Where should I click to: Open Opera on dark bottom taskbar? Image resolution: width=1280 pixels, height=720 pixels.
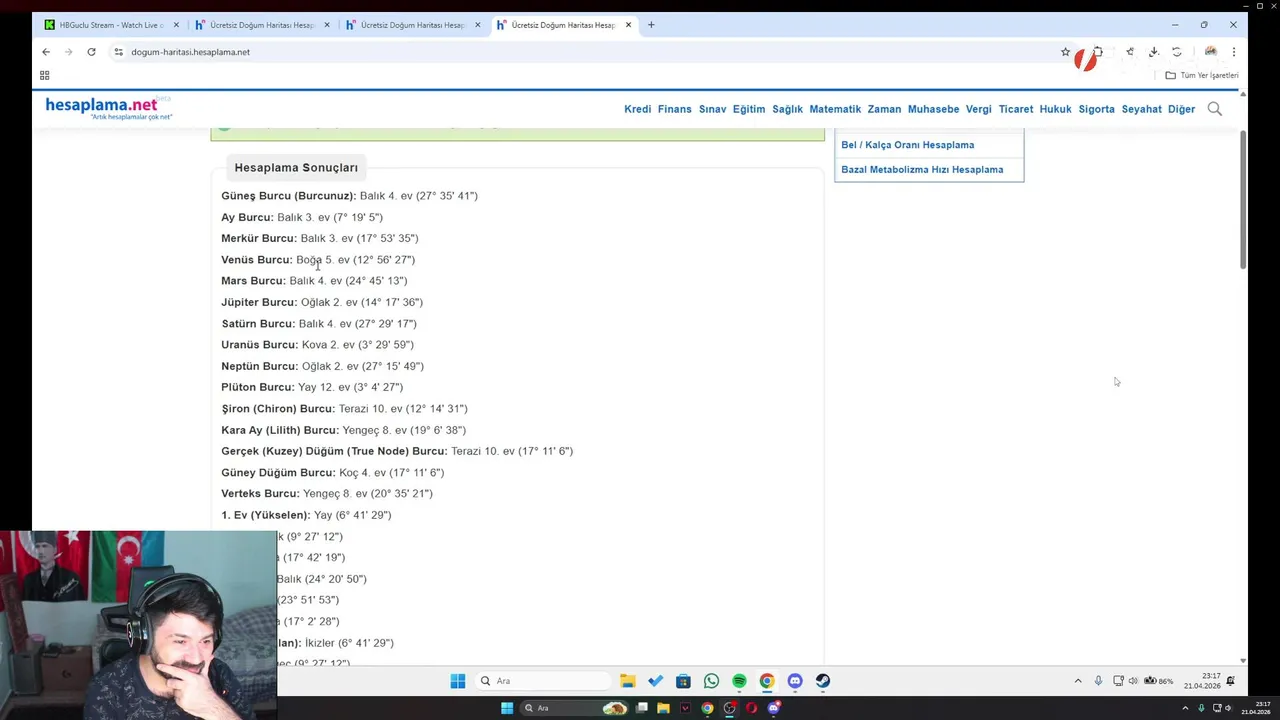751,708
